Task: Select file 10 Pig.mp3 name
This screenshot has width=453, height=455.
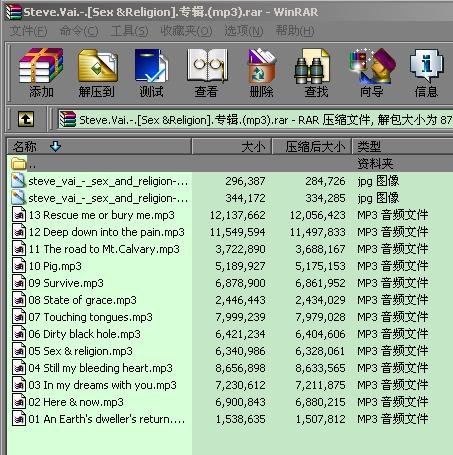Action: [x=55, y=266]
